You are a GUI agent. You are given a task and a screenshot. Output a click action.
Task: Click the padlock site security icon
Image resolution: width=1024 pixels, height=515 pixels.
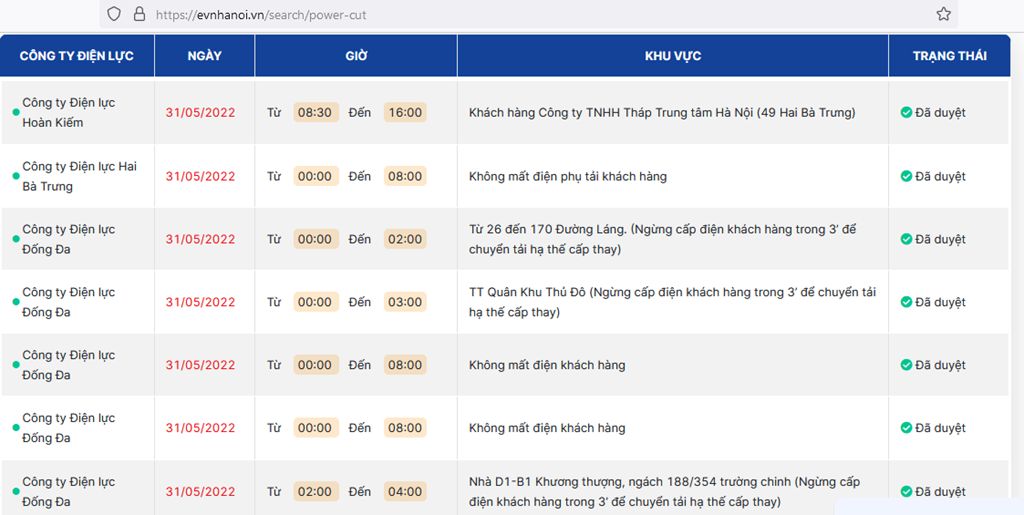point(138,14)
